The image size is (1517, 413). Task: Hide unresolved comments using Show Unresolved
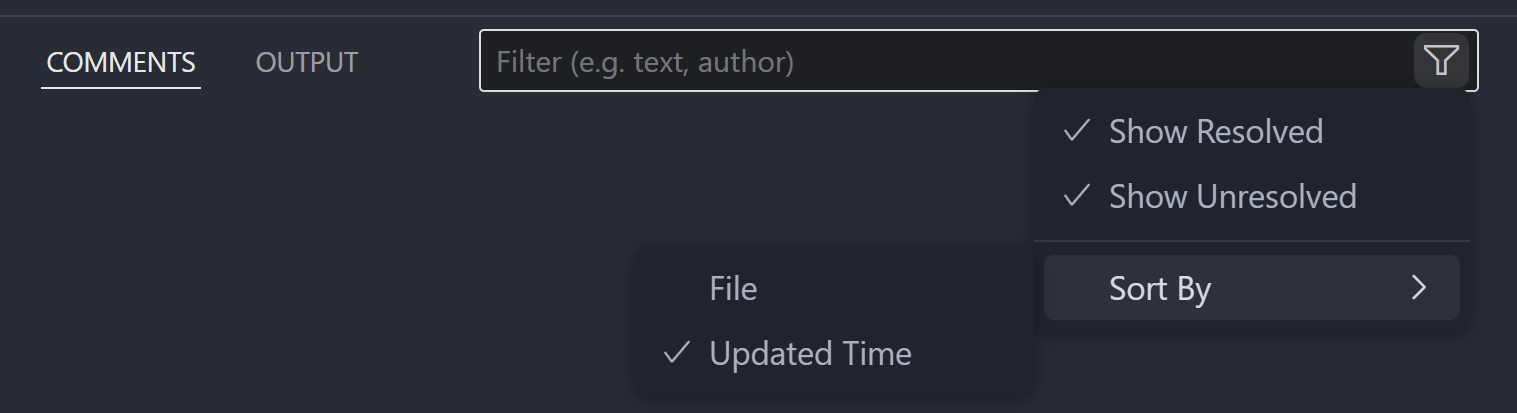click(x=1232, y=196)
